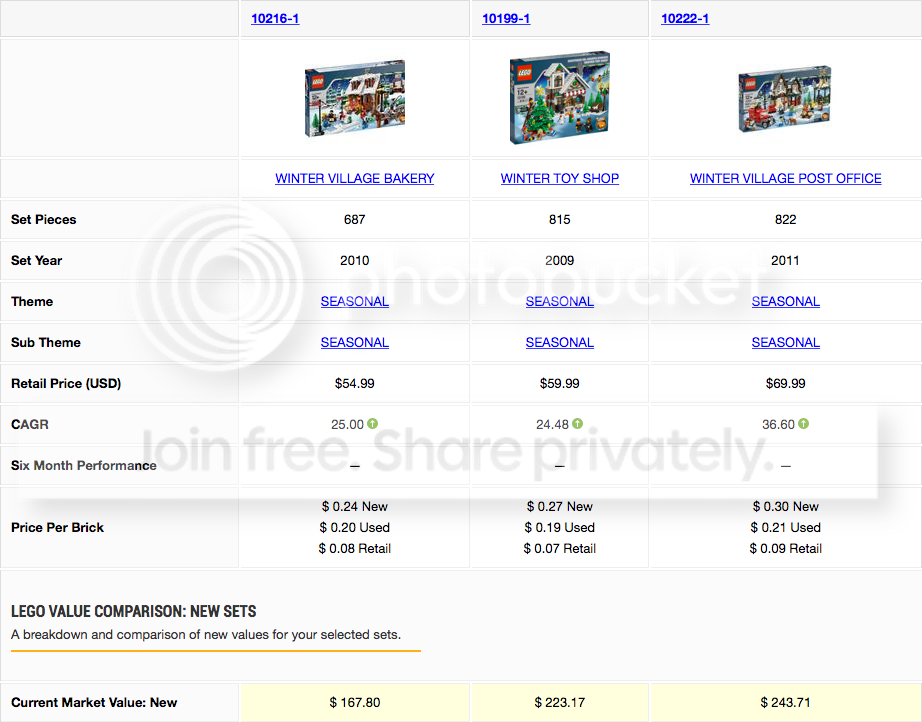This screenshot has height=722, width=922.
Task: Click the CAGR row label
Action: pos(30,424)
